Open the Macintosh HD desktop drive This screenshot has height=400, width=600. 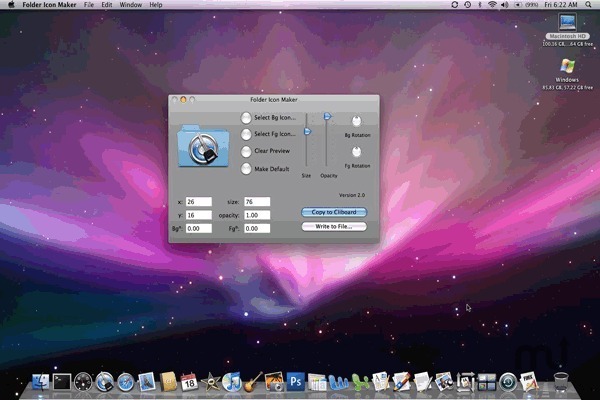567,25
